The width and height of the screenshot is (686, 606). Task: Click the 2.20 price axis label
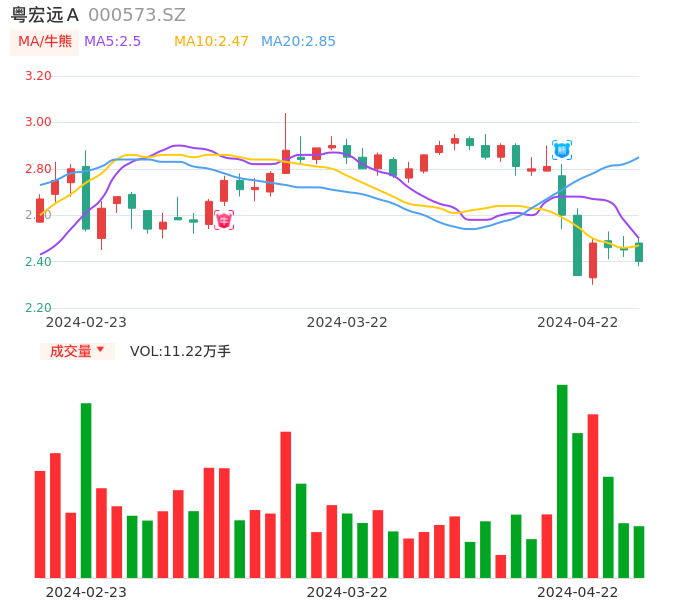[38, 308]
